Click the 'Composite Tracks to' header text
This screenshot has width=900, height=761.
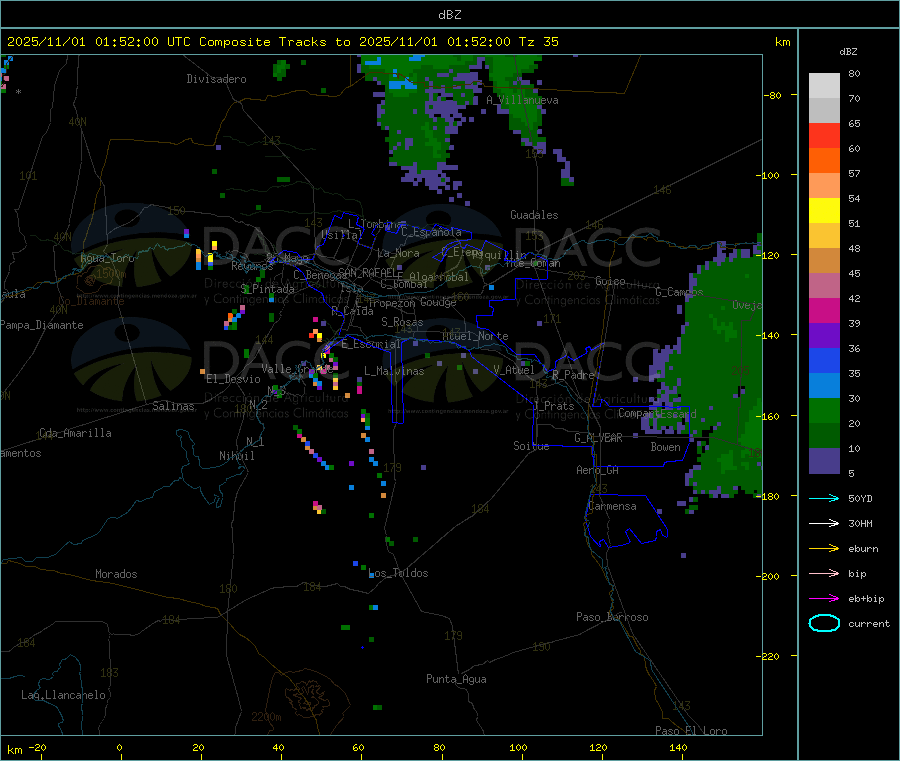(x=274, y=42)
